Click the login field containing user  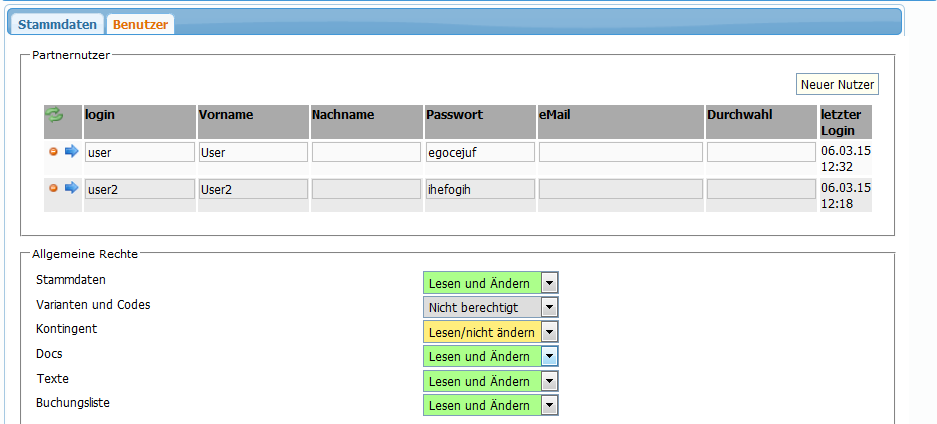tap(139, 152)
